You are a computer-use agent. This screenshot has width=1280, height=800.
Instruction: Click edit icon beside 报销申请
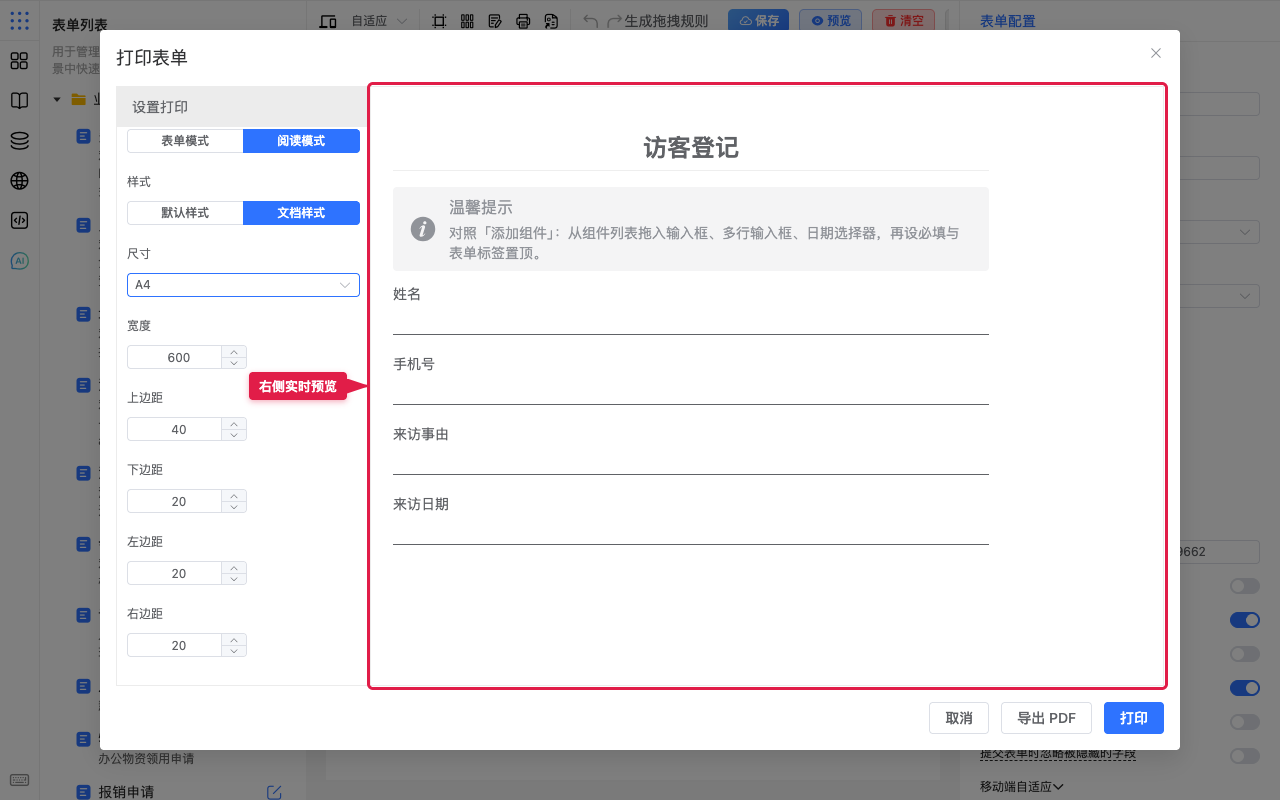point(274,792)
